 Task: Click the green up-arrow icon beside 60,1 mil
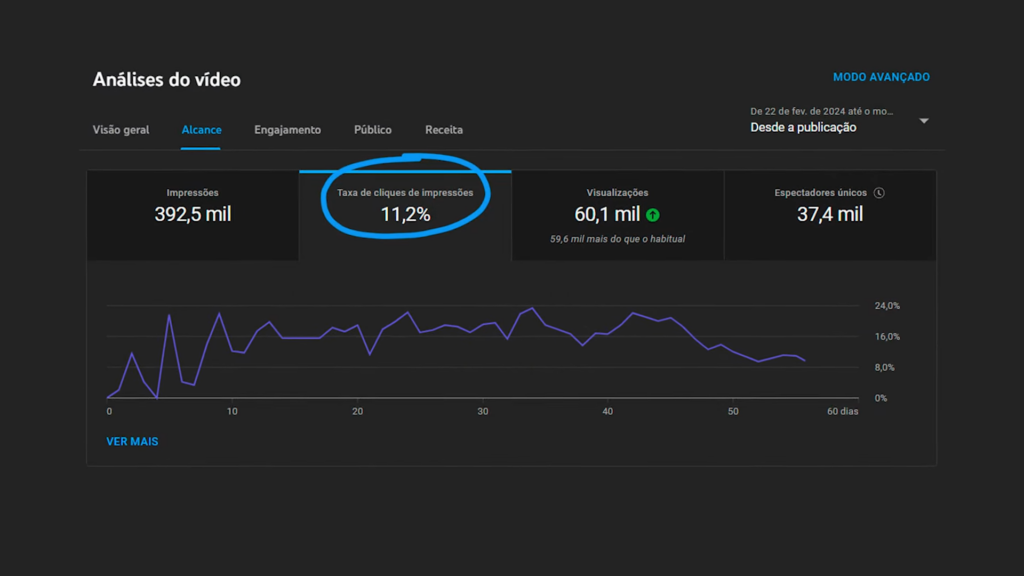tap(653, 214)
